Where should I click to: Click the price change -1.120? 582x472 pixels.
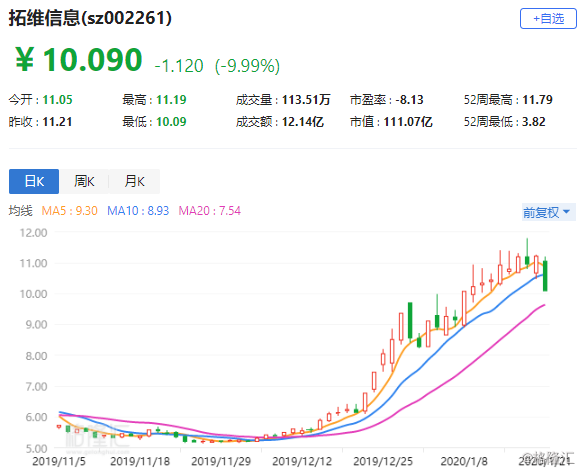(179, 66)
